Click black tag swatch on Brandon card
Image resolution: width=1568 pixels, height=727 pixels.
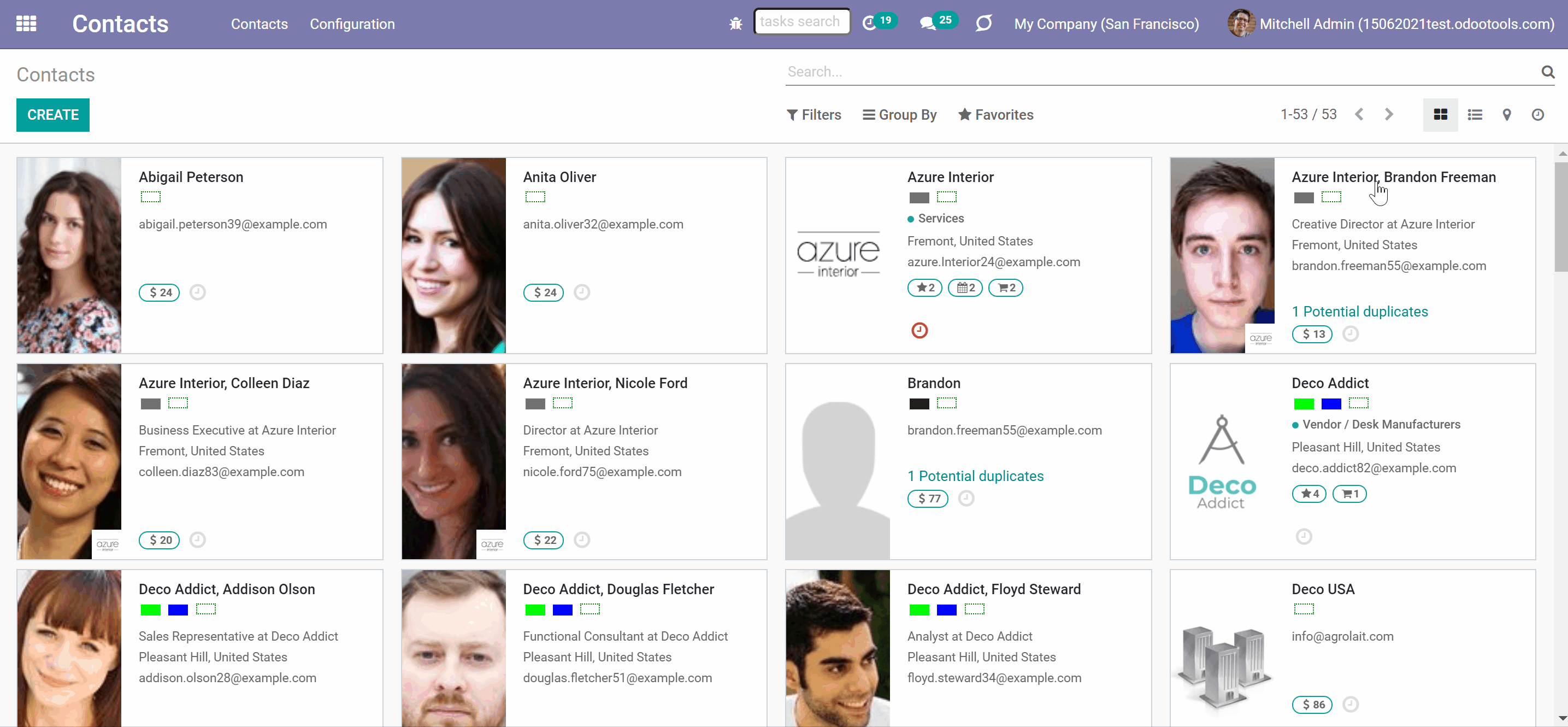click(x=919, y=403)
